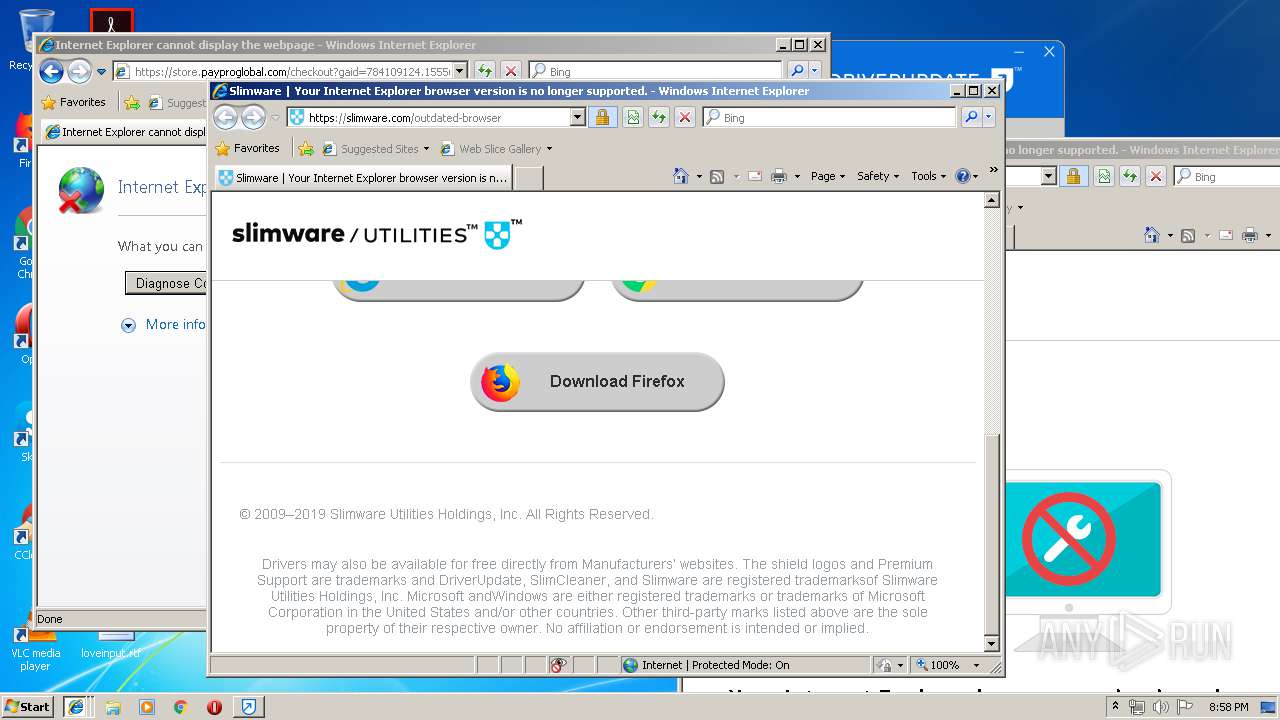This screenshot has width=1280, height=720.
Task: Click the vertical scrollbar thumb
Action: click(992, 533)
